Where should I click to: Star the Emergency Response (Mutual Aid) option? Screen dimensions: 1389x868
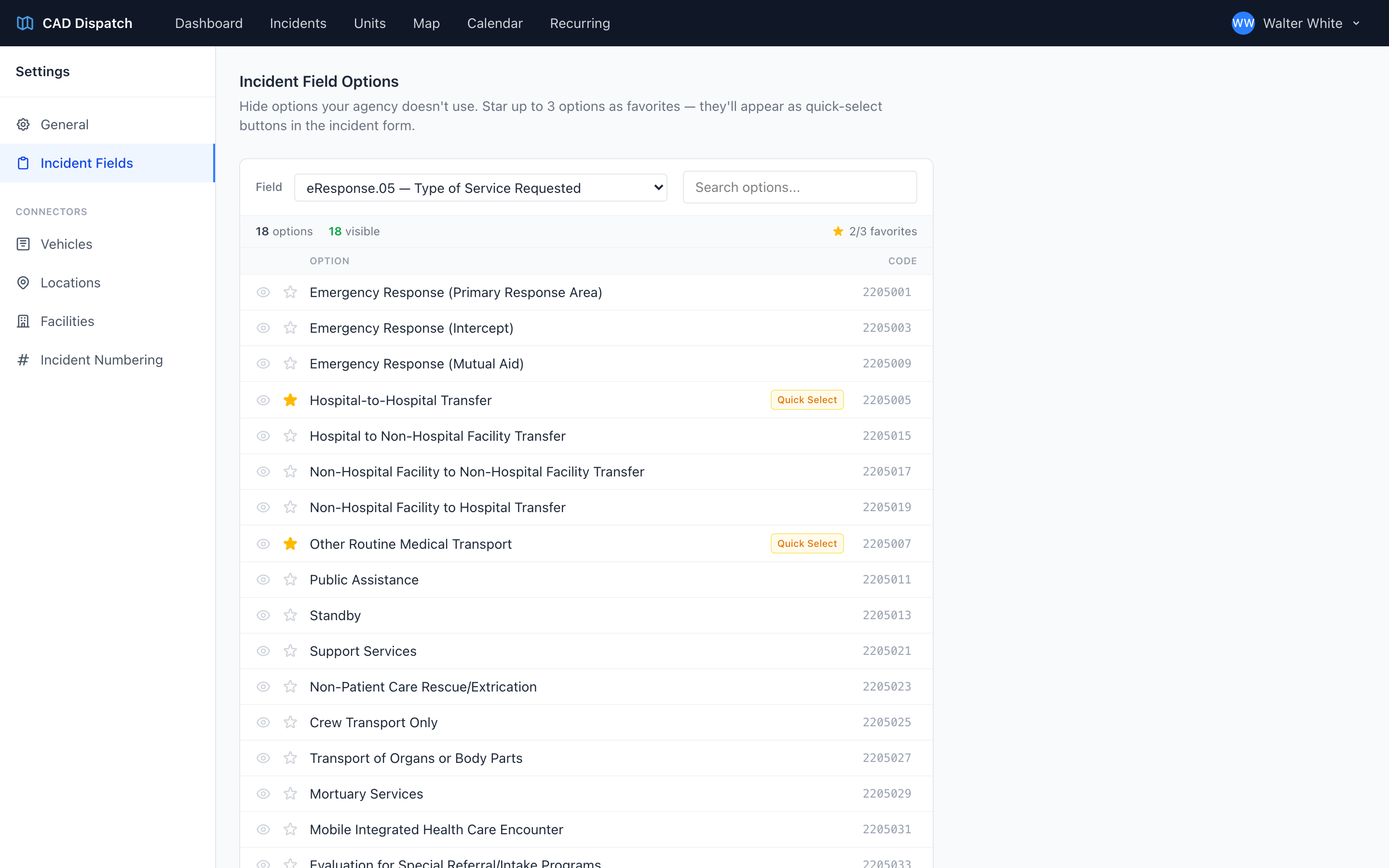point(290,364)
